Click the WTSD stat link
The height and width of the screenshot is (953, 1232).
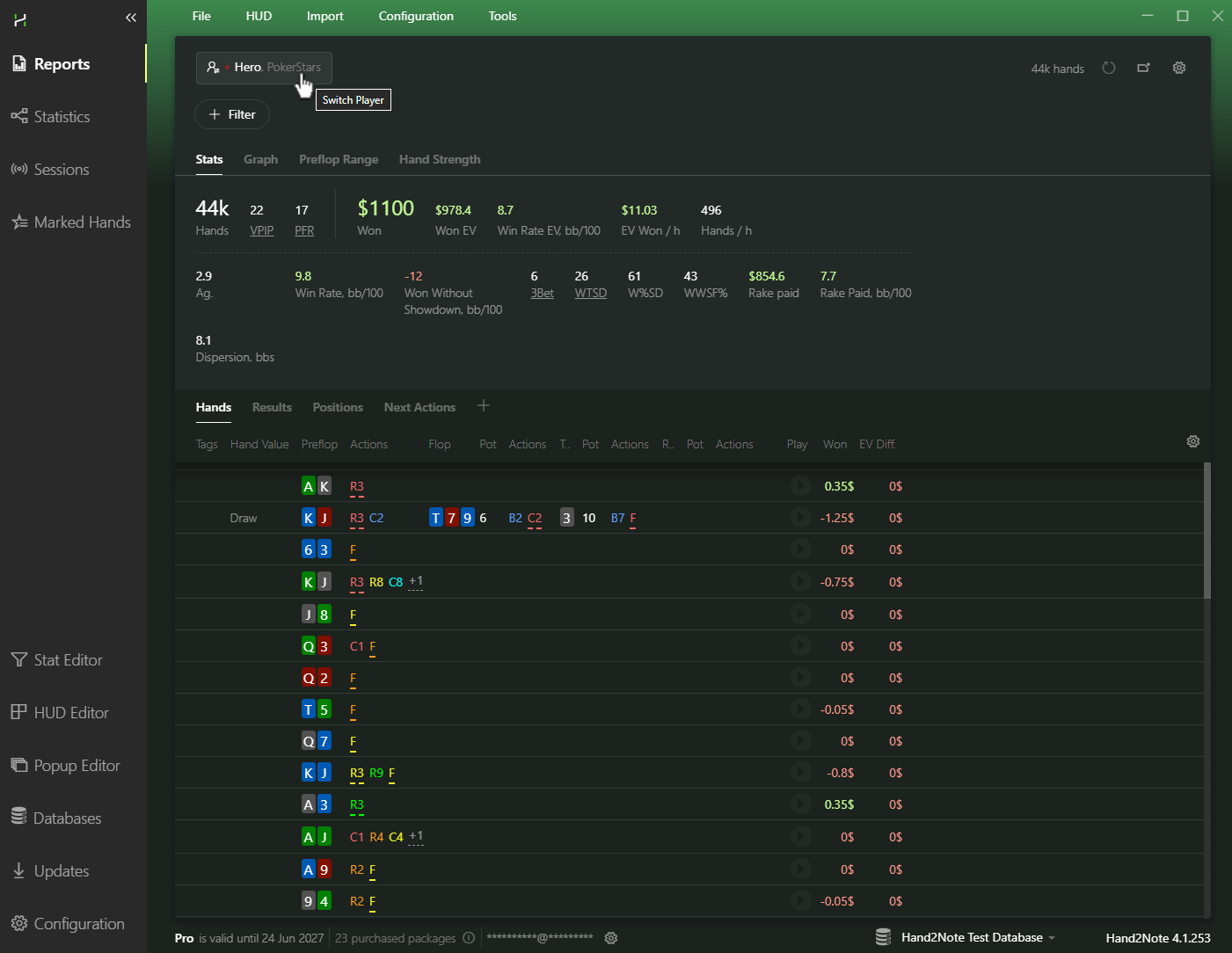[591, 293]
